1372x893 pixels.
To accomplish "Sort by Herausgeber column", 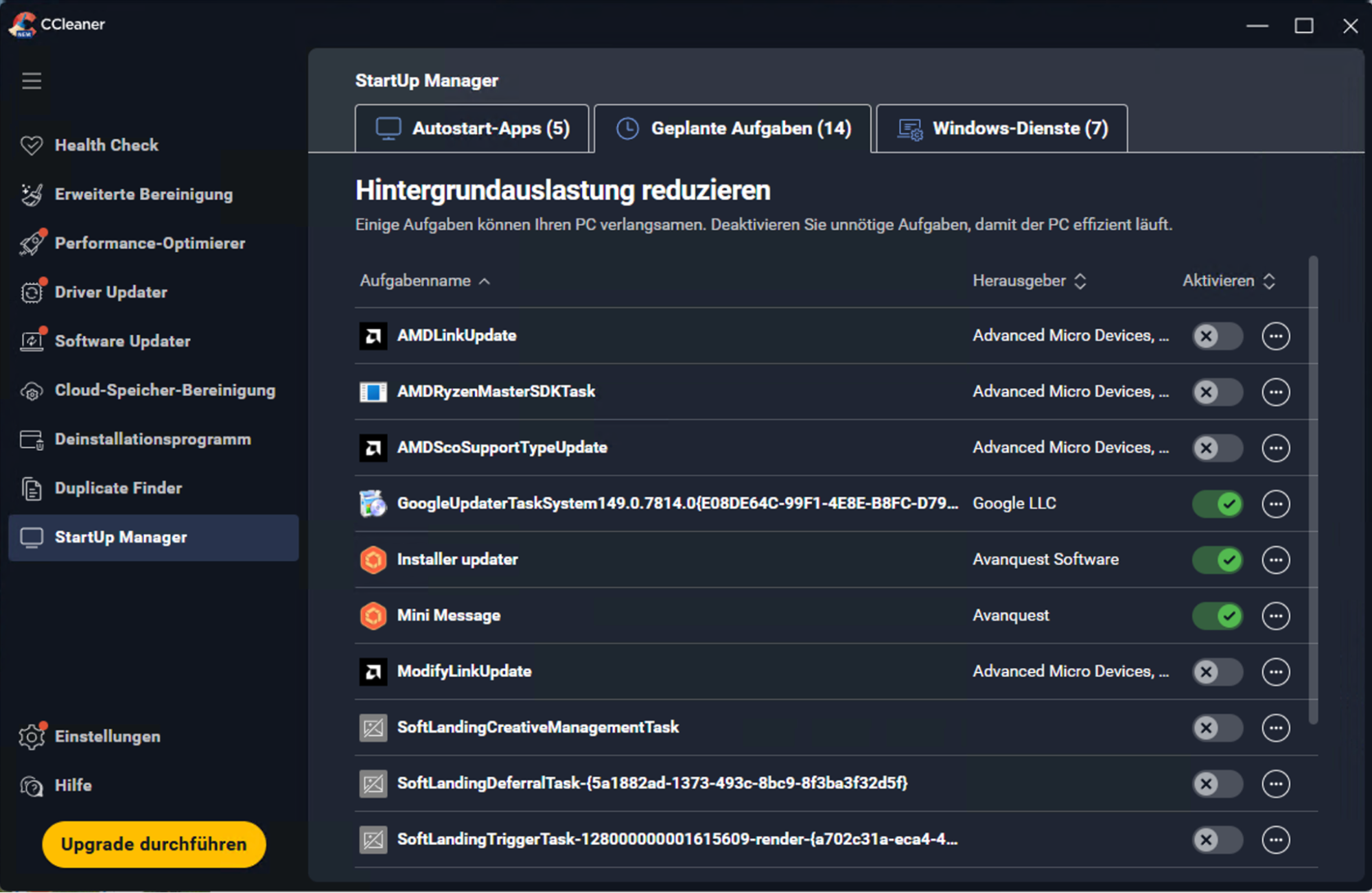I will (x=1030, y=281).
